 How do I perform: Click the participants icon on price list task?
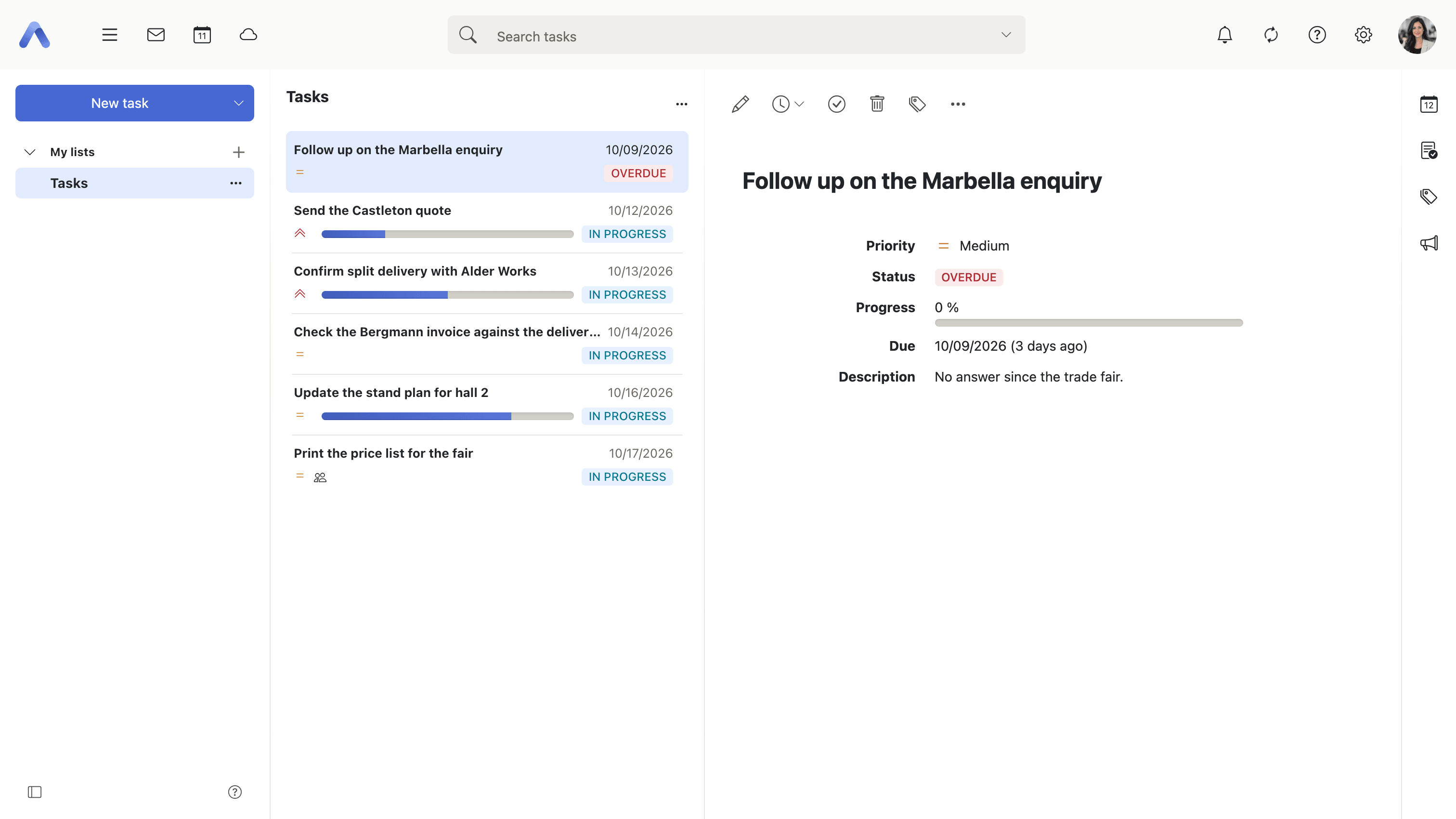[x=320, y=477]
